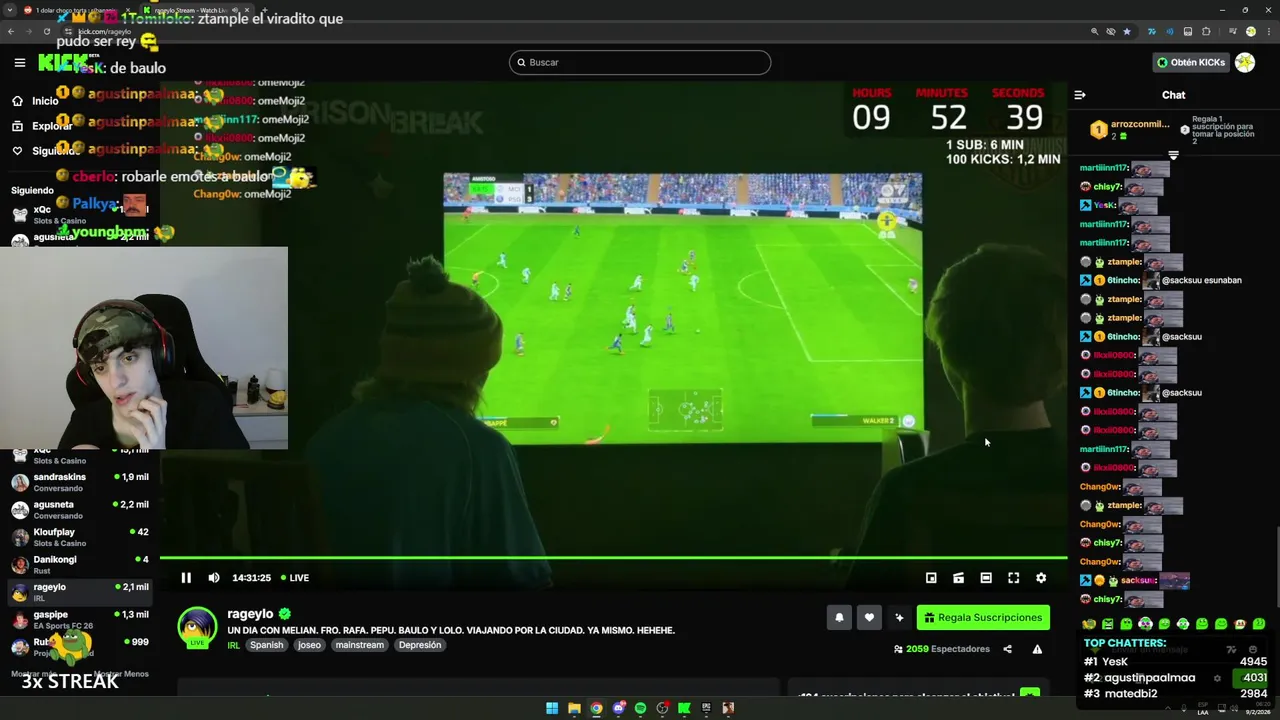Click Mostrar Menos in sidebar
Viewport: 1280px width, 720px height.
pos(121,674)
